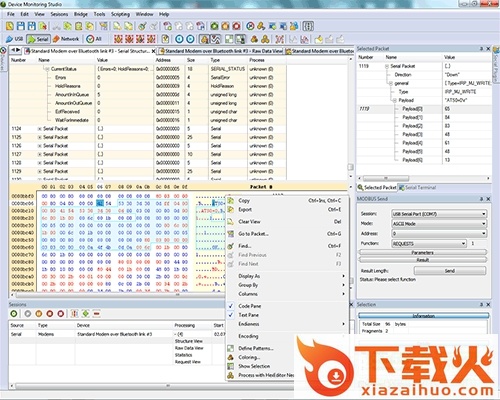500x400 pixels.
Task: Click the Information header button in Selection panel
Action: pyautogui.click(x=424, y=315)
